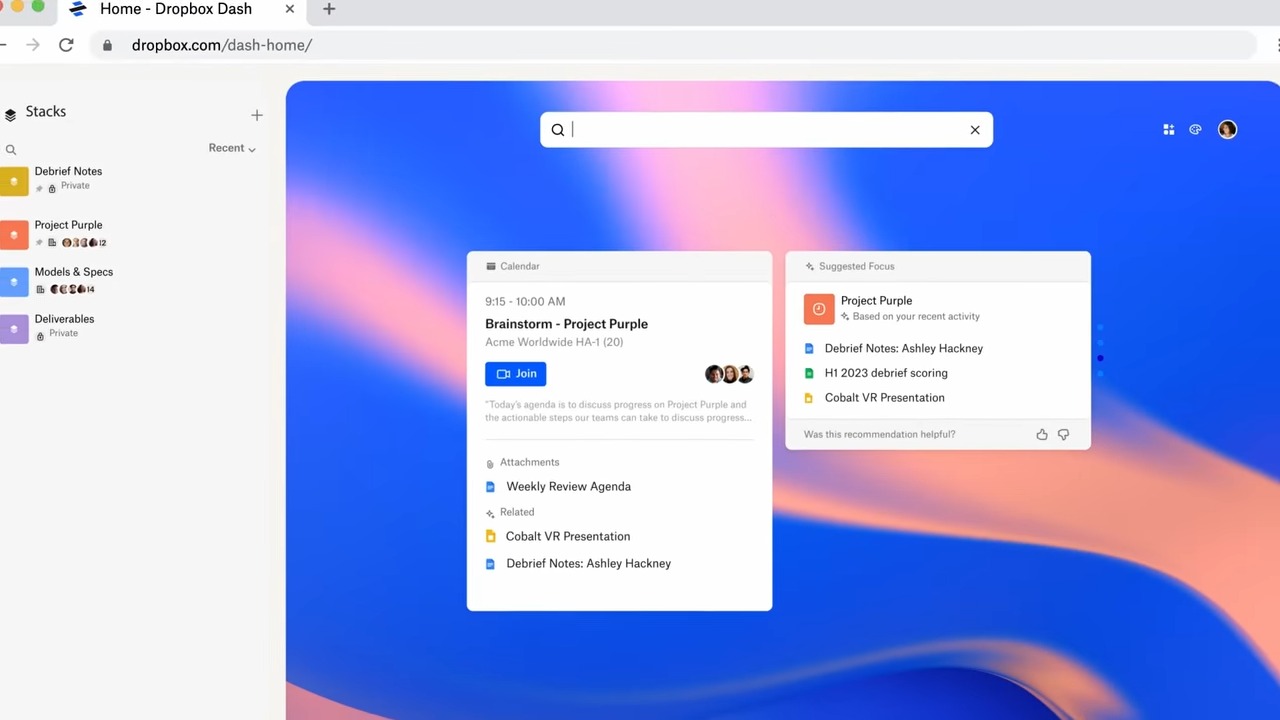Click the Calendar icon on the meeting card
This screenshot has height=720, width=1280.
(489, 266)
